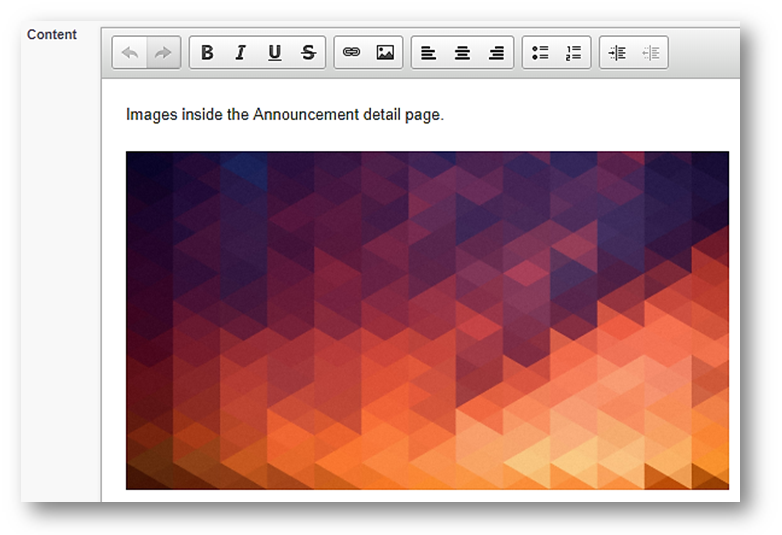Image resolution: width=782 pixels, height=535 pixels.
Task: Center align the content
Action: [462, 53]
